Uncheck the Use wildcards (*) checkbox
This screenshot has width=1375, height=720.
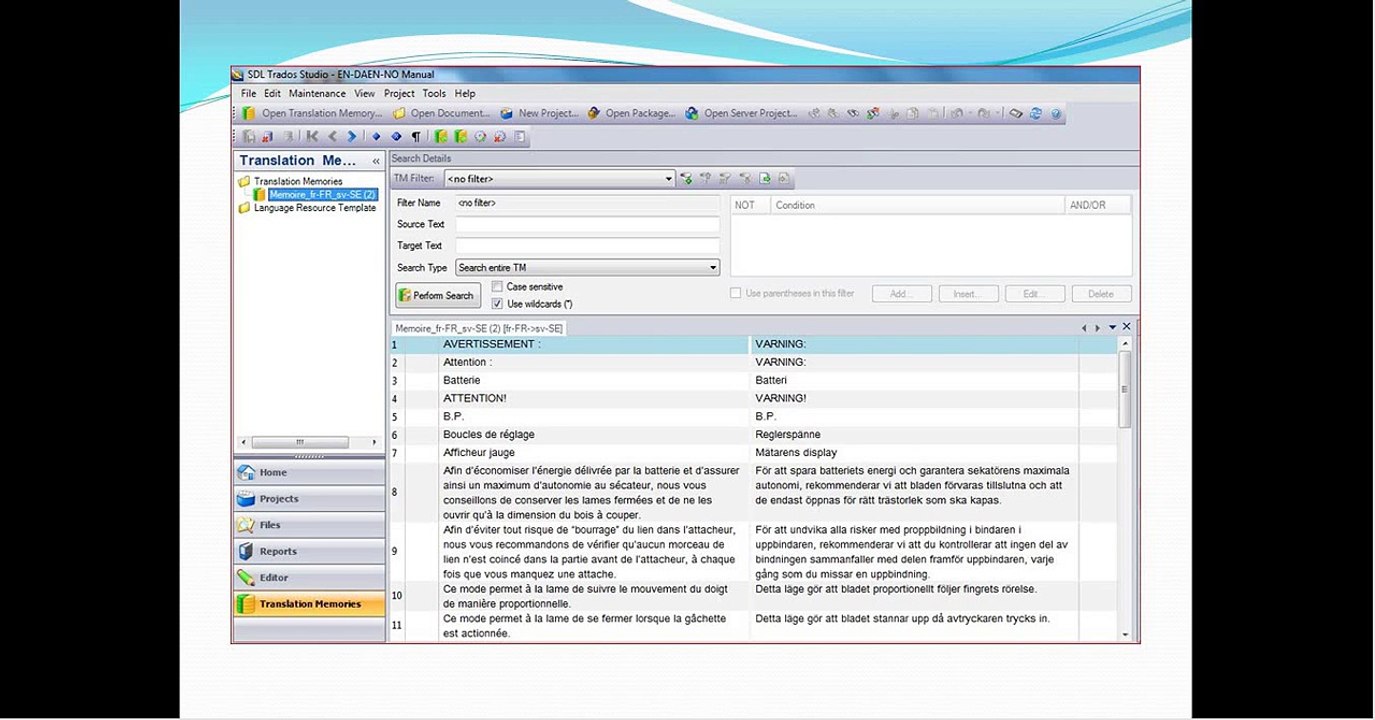[x=497, y=304]
